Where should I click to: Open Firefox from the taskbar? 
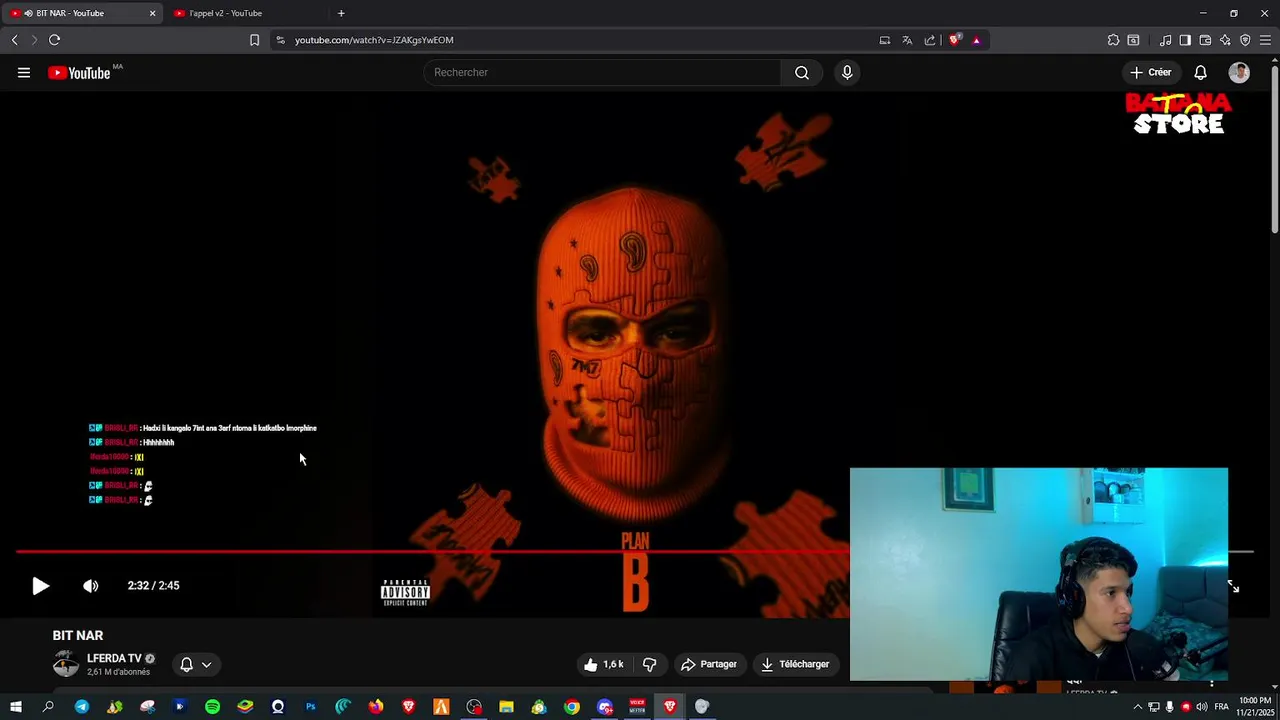(376, 707)
